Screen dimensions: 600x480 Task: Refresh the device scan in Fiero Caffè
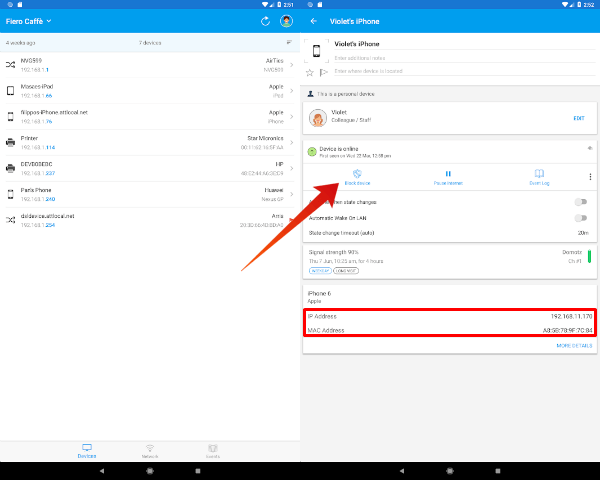click(265, 21)
